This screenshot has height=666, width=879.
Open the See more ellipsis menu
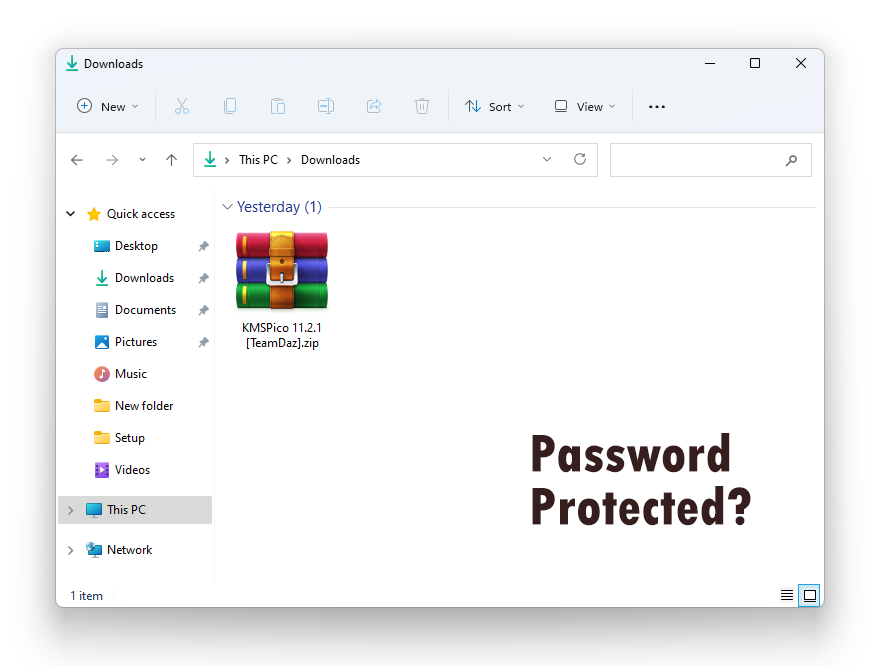click(656, 107)
